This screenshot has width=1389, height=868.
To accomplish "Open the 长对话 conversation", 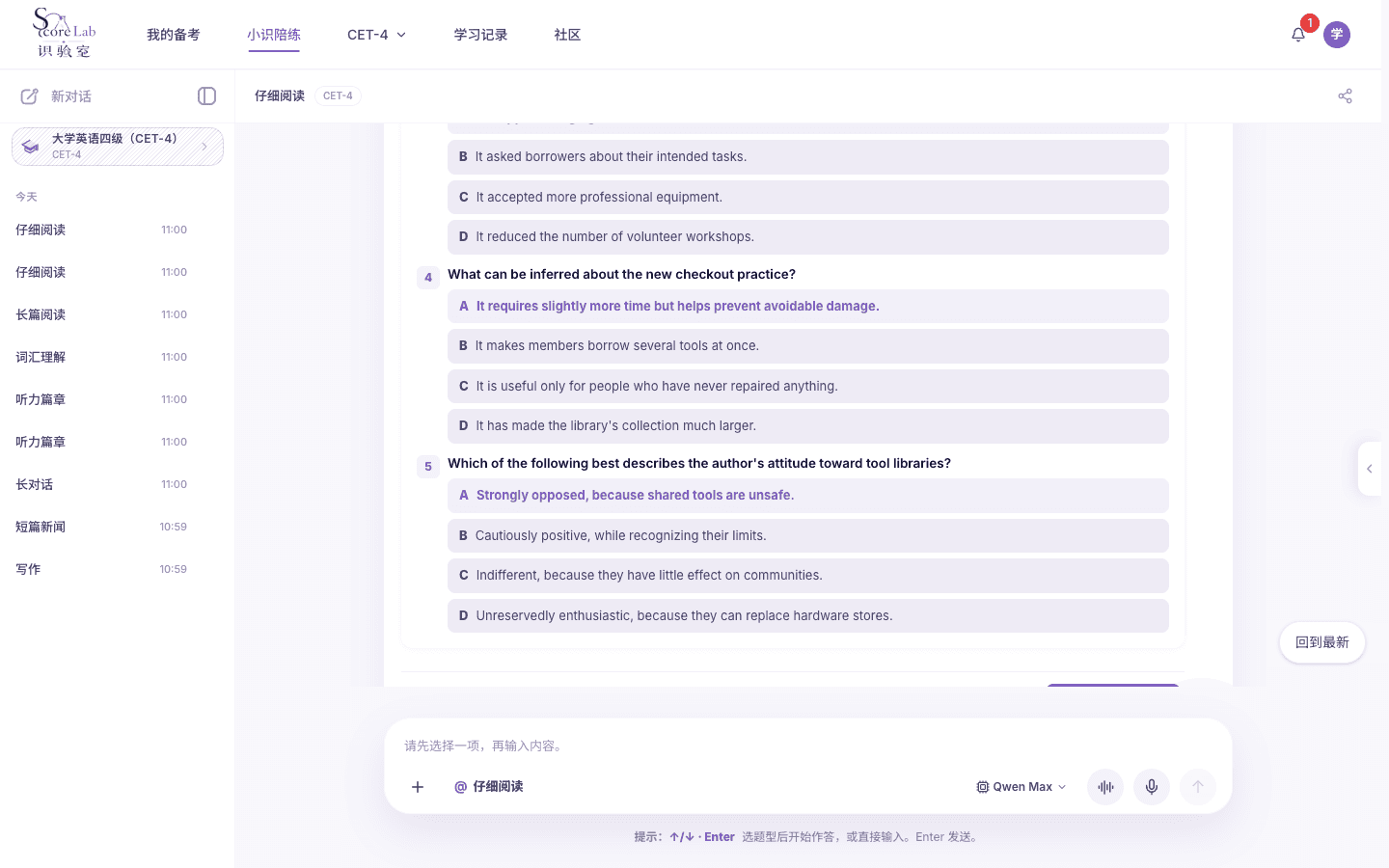I will 101,484.
